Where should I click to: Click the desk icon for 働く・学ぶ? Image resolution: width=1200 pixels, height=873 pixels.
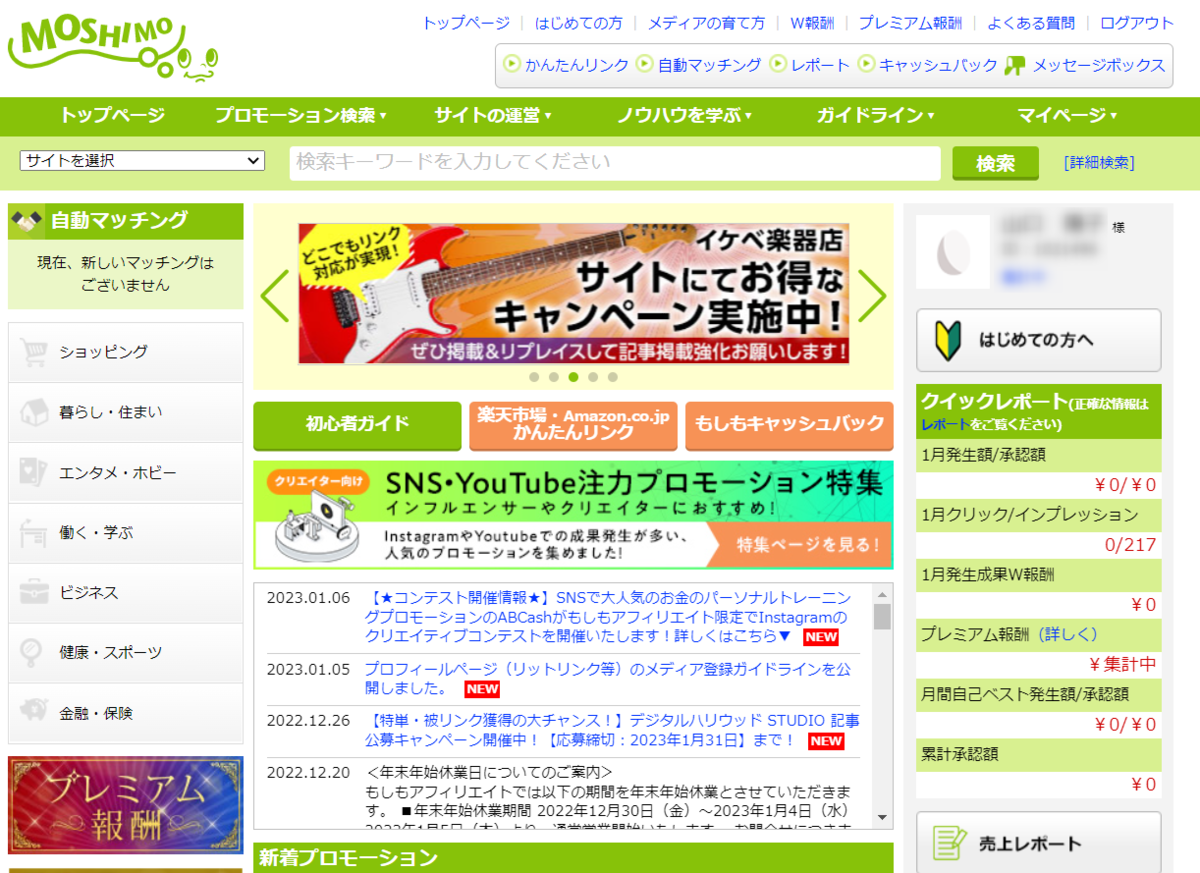pos(34,532)
